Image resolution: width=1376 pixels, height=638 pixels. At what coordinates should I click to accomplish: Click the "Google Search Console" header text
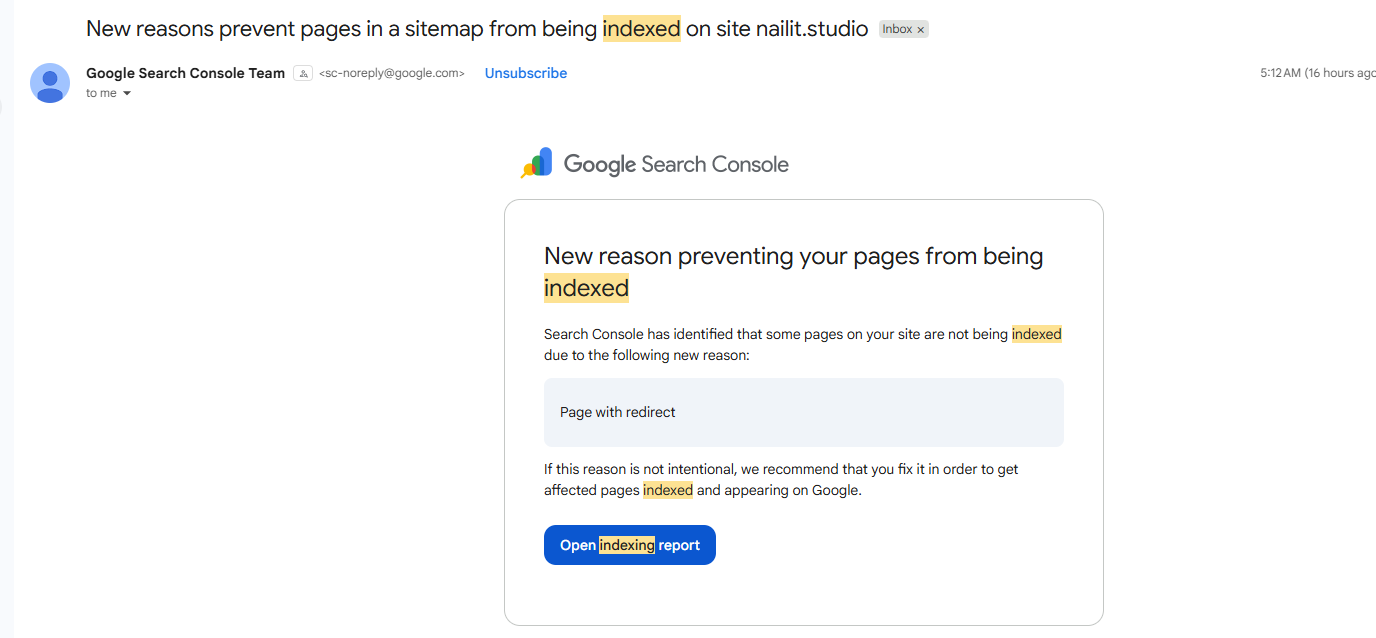676,164
